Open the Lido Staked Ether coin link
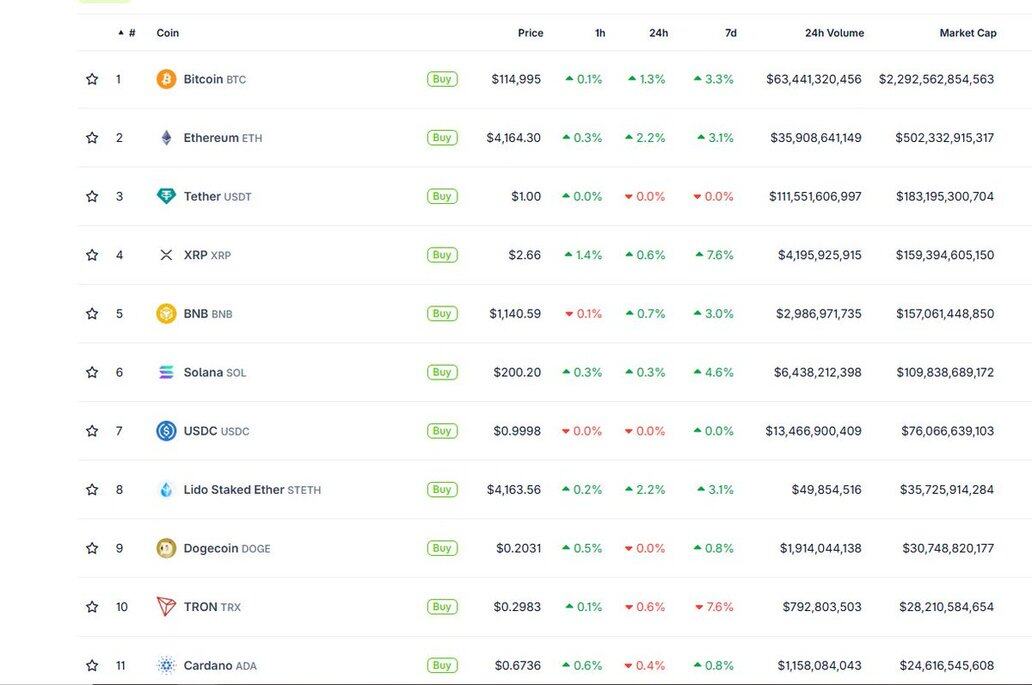Viewport: 1032px width, 685px height. [x=234, y=490]
